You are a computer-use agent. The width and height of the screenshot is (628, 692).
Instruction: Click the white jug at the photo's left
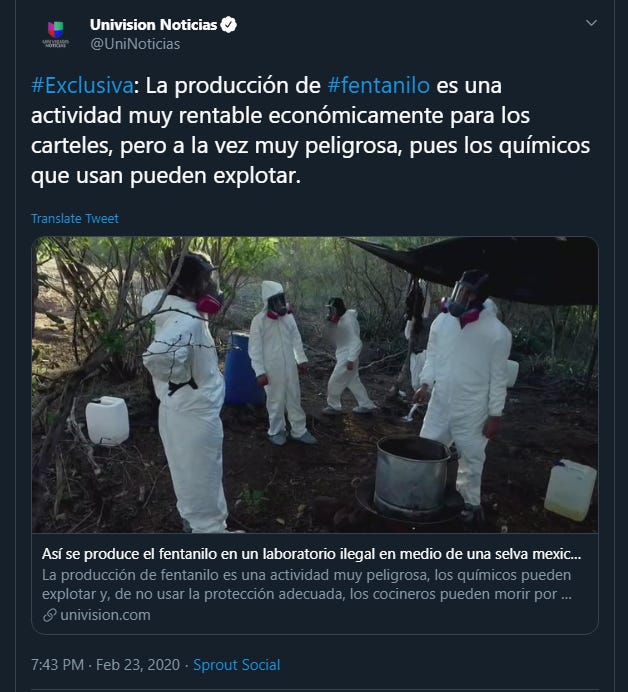click(107, 421)
